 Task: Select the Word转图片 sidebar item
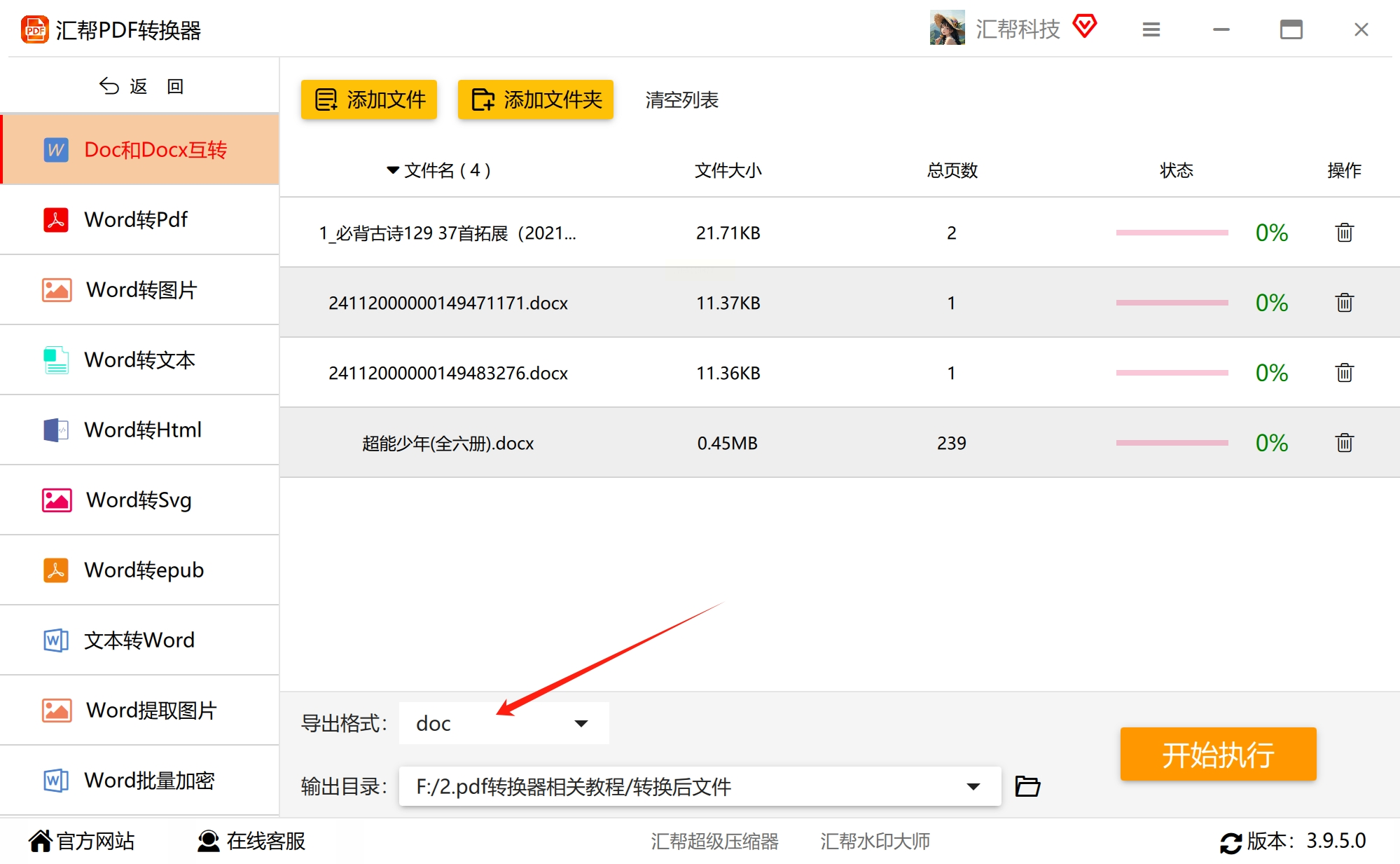(139, 290)
